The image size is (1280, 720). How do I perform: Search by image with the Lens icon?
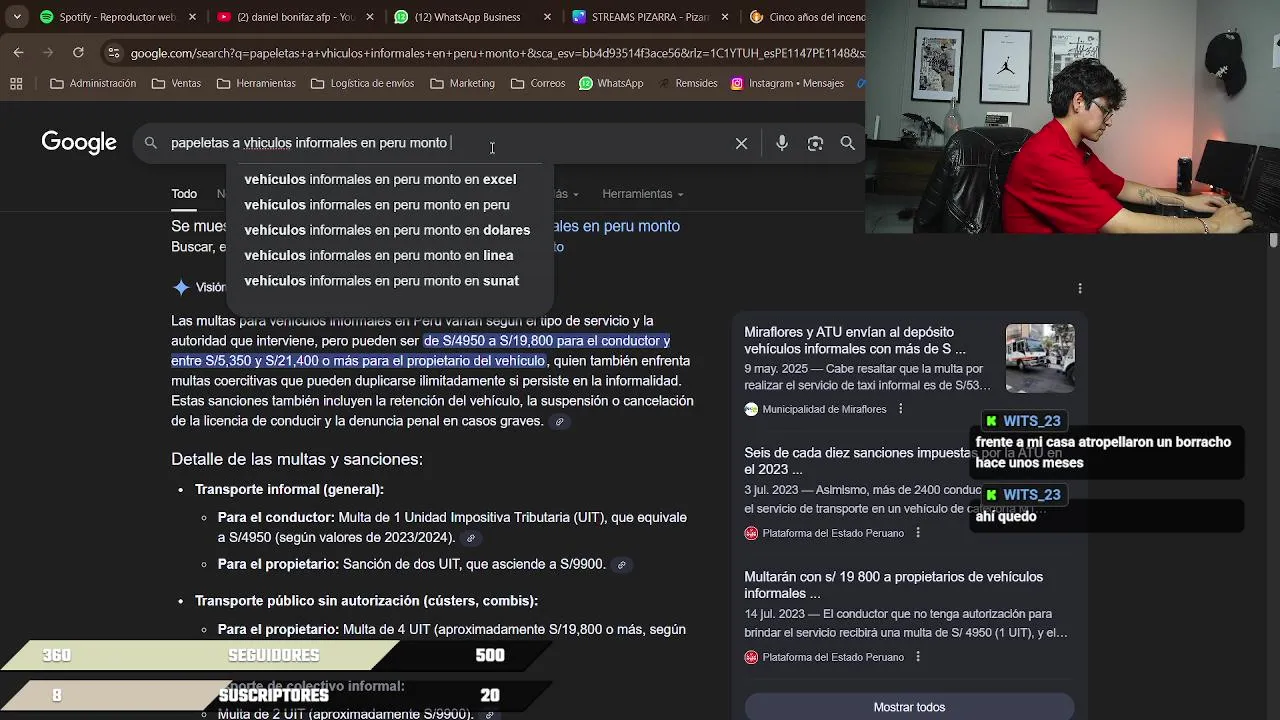point(815,143)
